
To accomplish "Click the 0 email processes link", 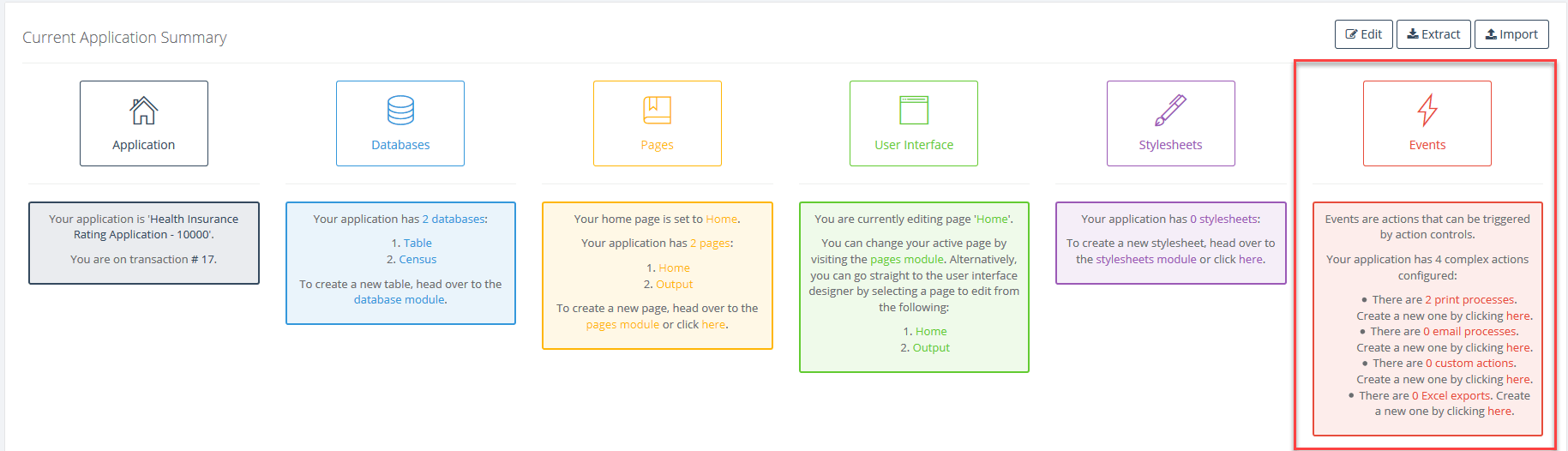I will point(1470,332).
